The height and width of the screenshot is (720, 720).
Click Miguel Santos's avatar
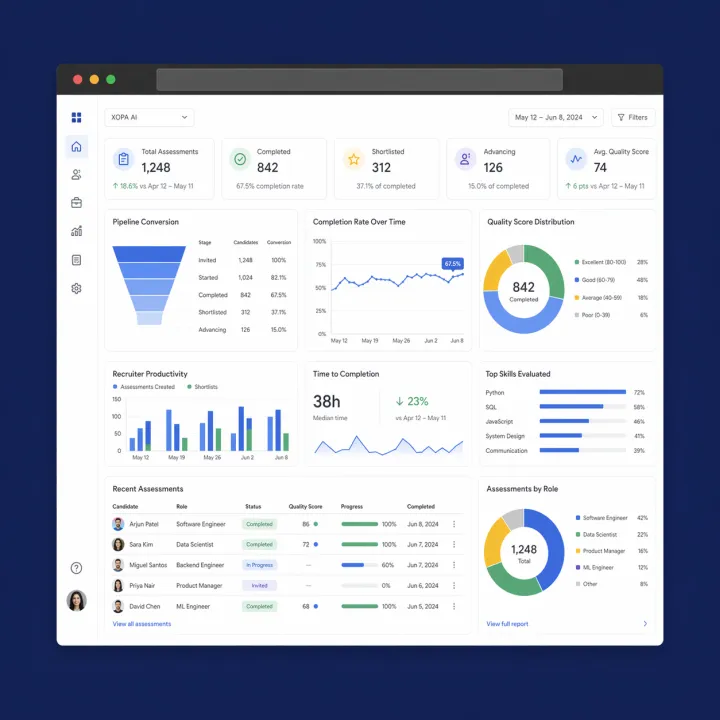pos(118,565)
